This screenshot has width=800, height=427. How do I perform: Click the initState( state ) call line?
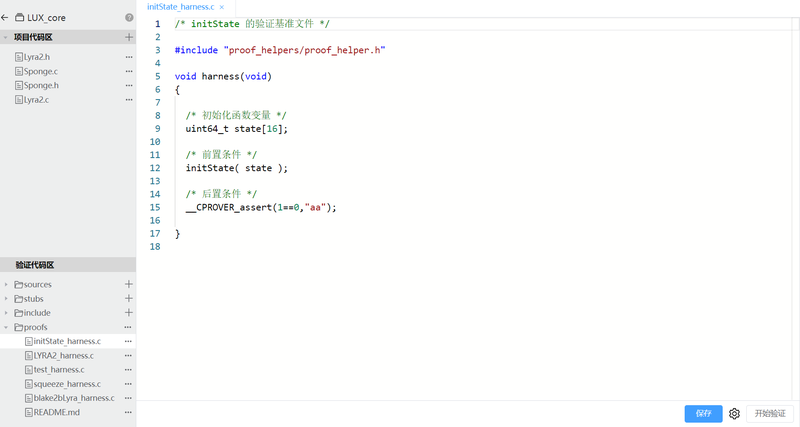point(236,168)
